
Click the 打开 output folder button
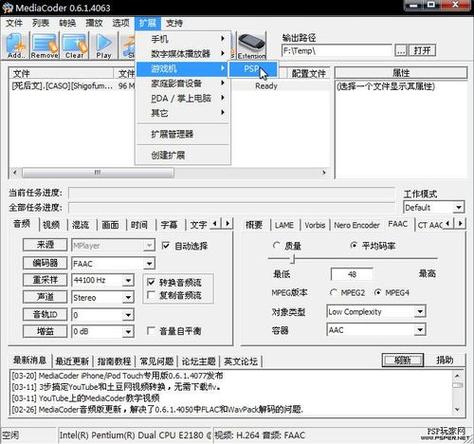coord(422,51)
